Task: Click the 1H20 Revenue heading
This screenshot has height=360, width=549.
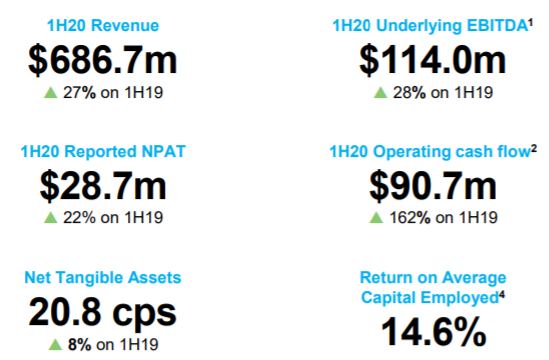Action: (103, 26)
